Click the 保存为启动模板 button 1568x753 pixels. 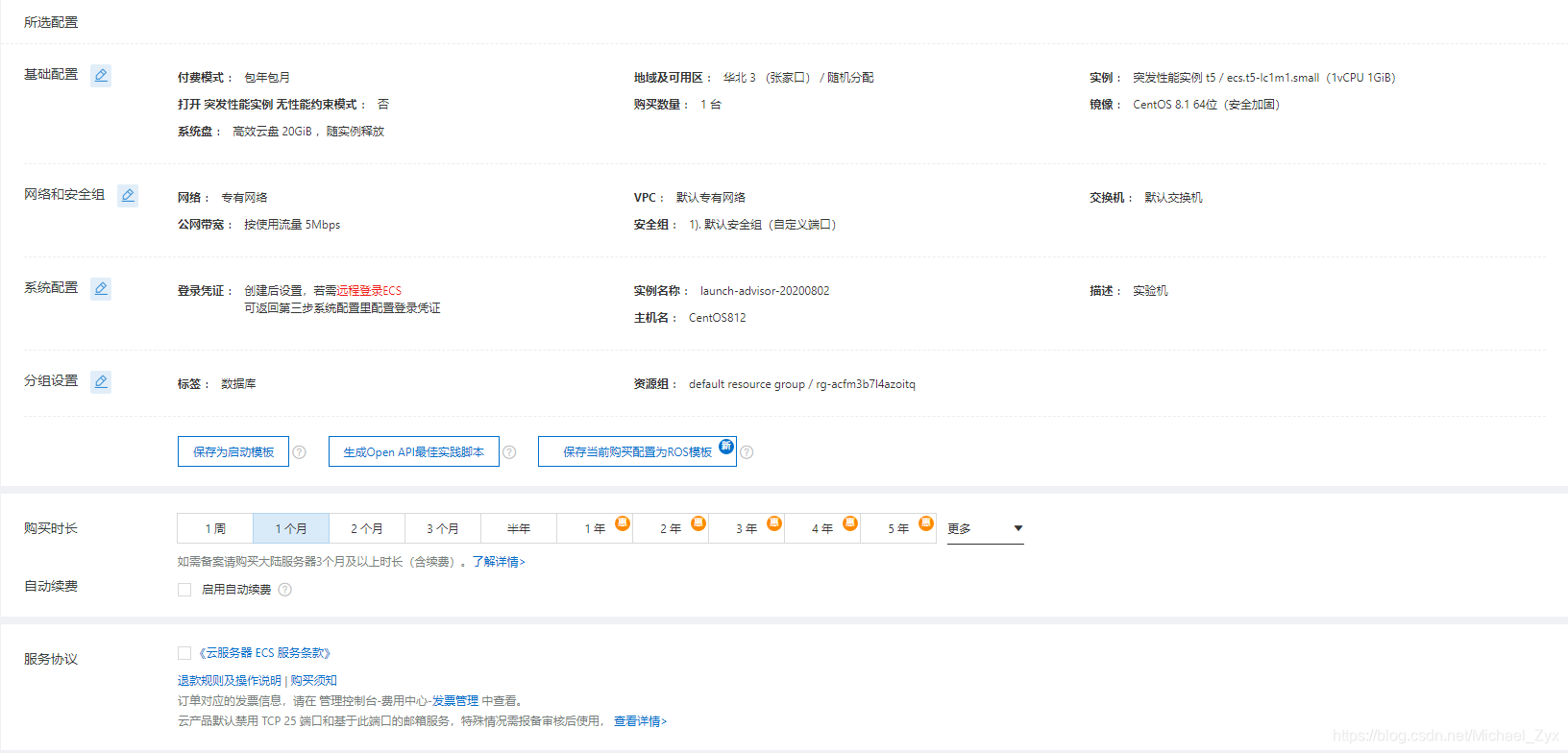233,451
